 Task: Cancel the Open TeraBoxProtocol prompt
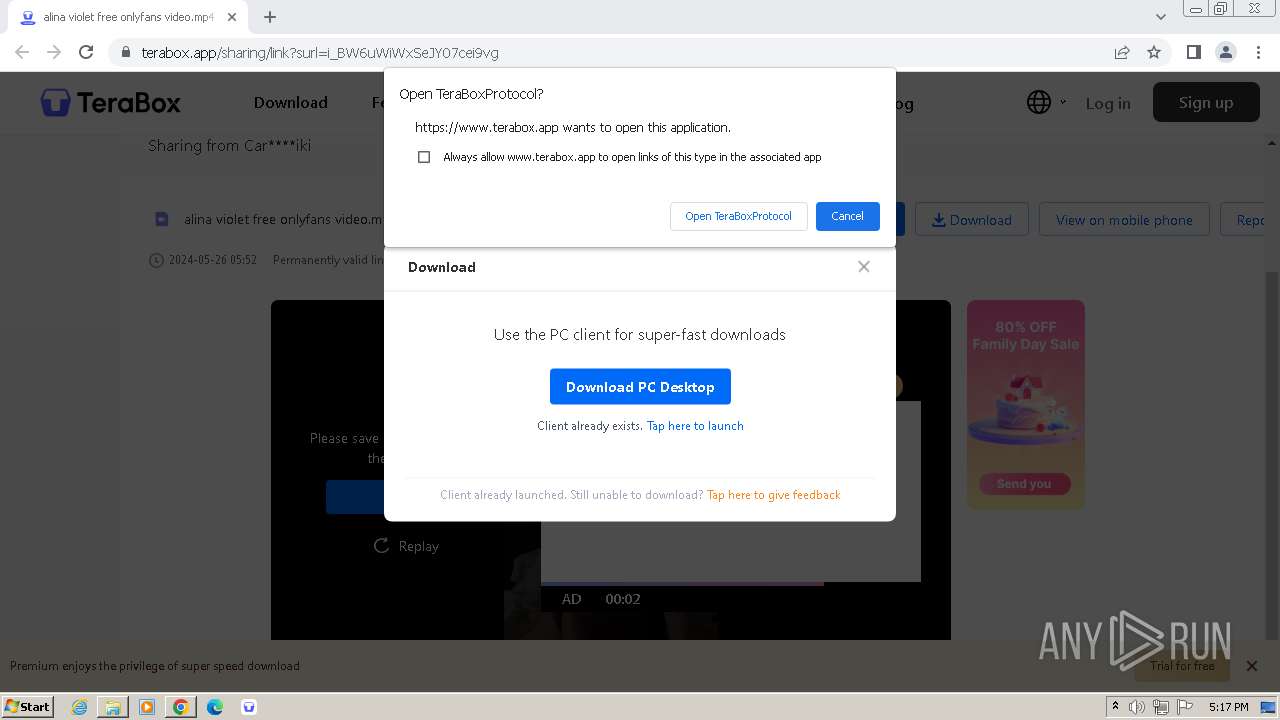pos(847,216)
